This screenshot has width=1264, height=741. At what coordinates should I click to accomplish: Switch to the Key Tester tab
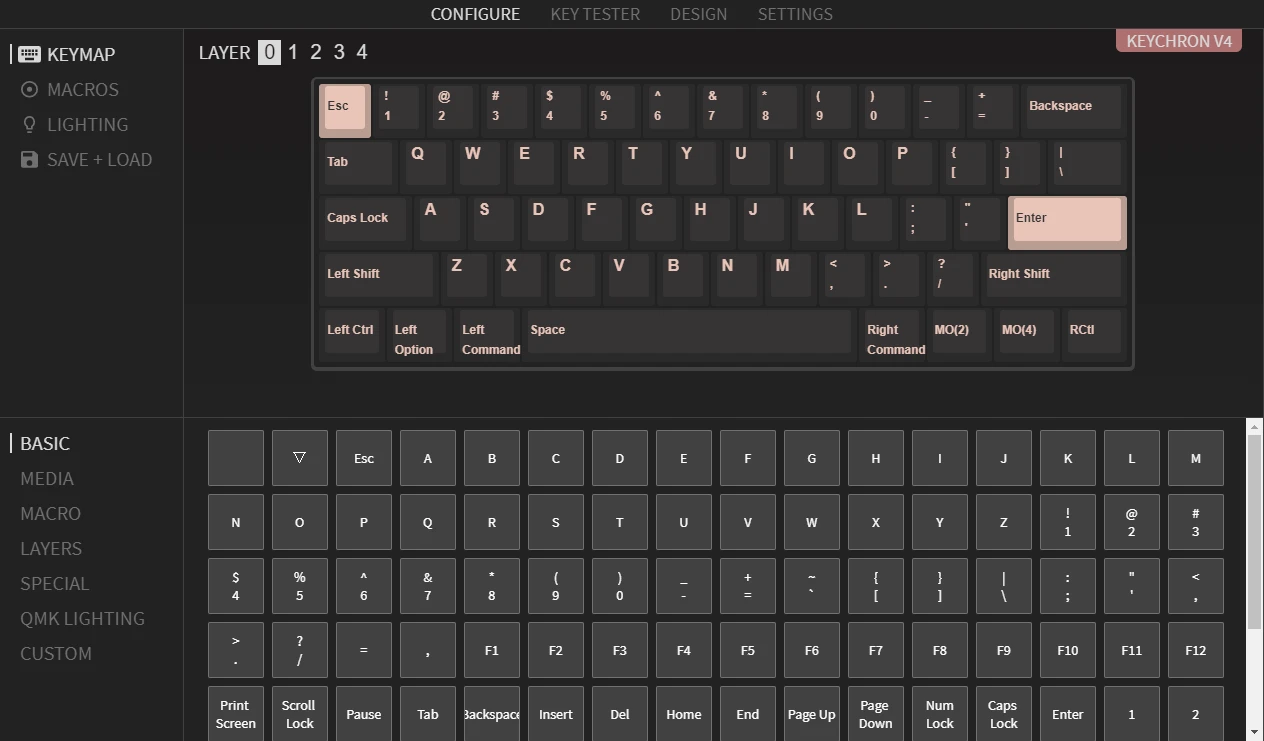pyautogui.click(x=595, y=14)
